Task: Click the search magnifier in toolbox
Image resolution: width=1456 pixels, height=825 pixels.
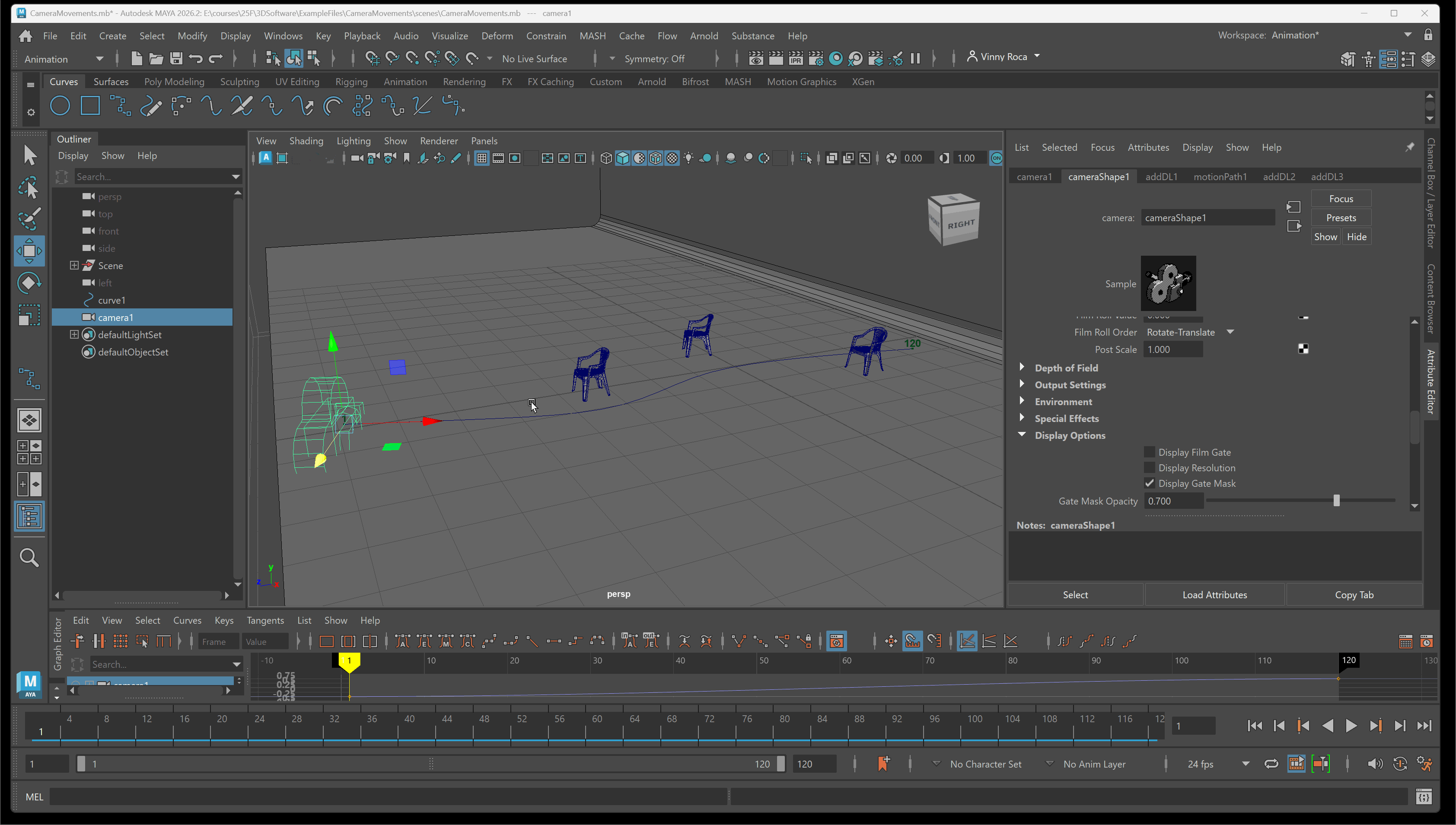Action: (x=29, y=558)
